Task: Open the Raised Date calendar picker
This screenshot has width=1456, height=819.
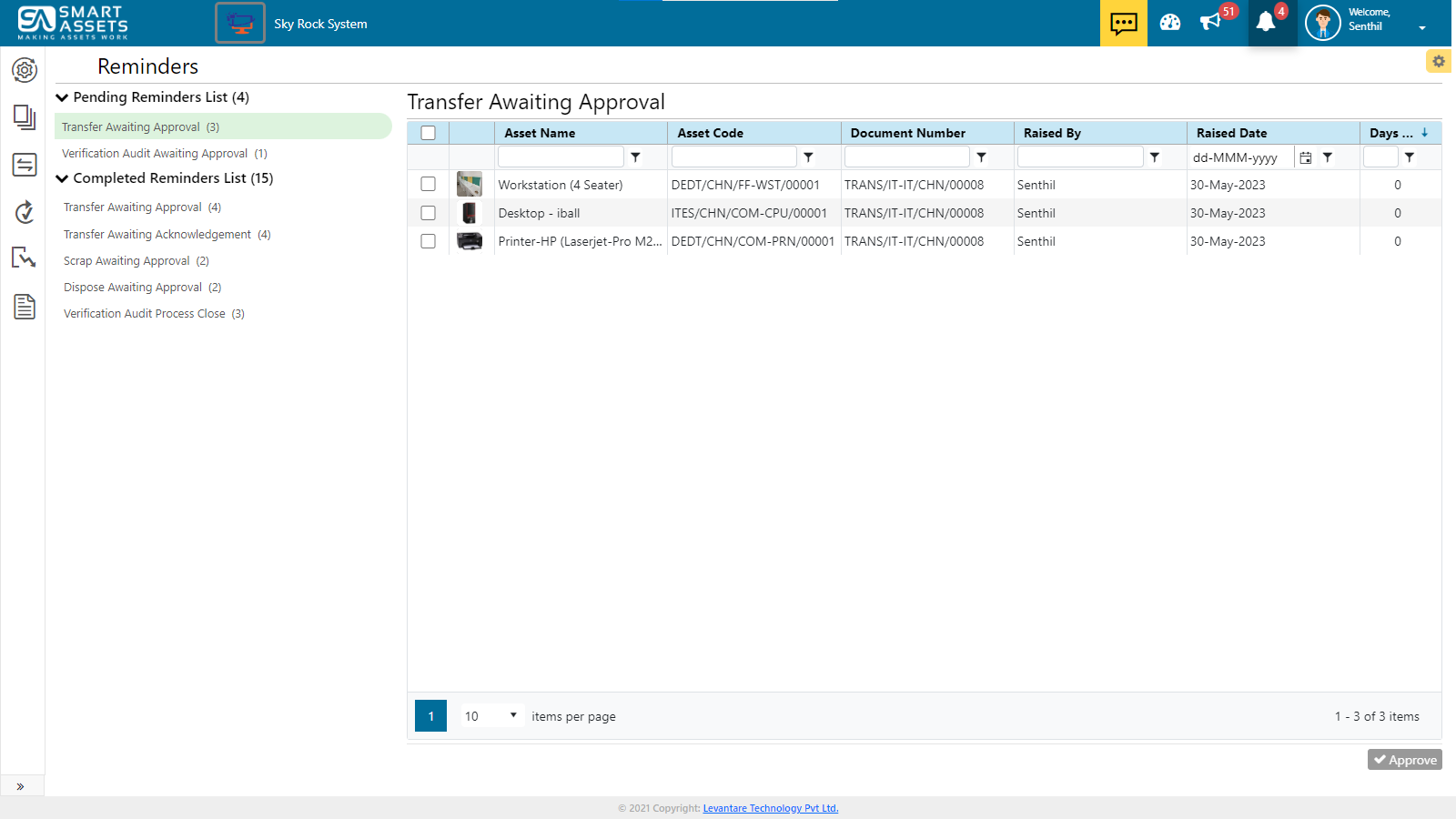Action: pyautogui.click(x=1305, y=157)
